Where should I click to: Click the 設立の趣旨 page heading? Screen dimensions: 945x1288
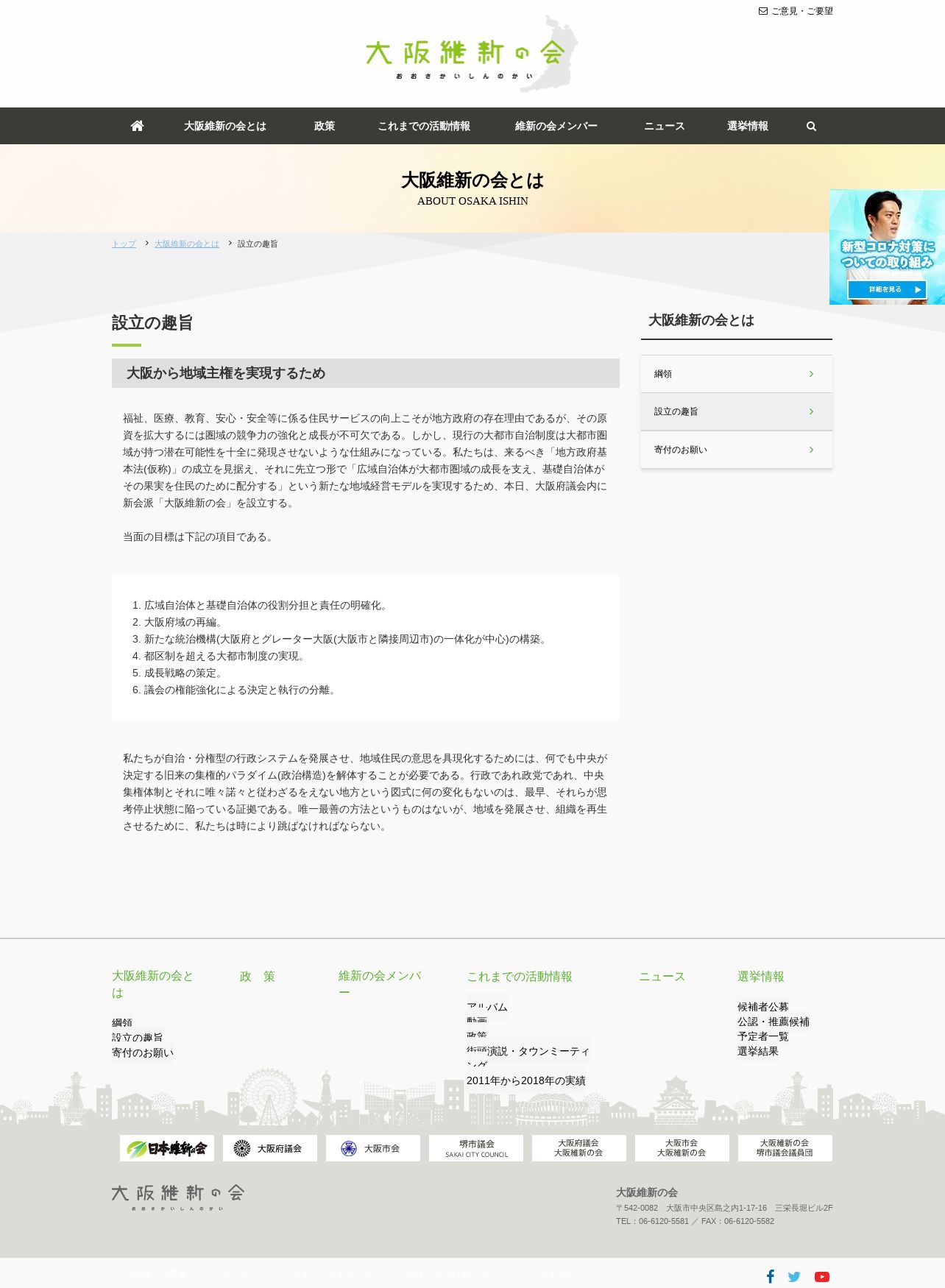(152, 323)
